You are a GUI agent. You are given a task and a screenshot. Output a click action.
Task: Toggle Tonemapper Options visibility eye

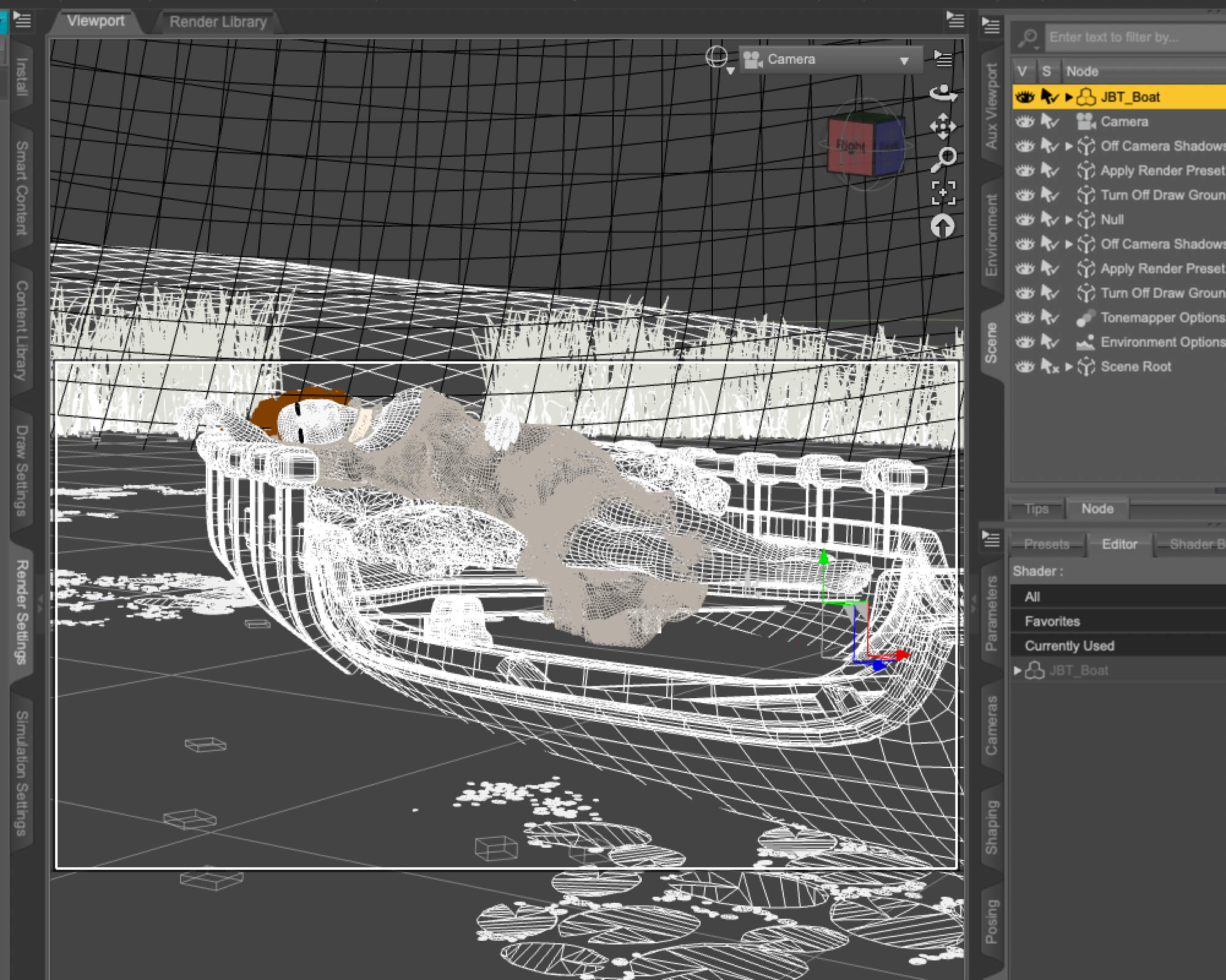point(1025,317)
